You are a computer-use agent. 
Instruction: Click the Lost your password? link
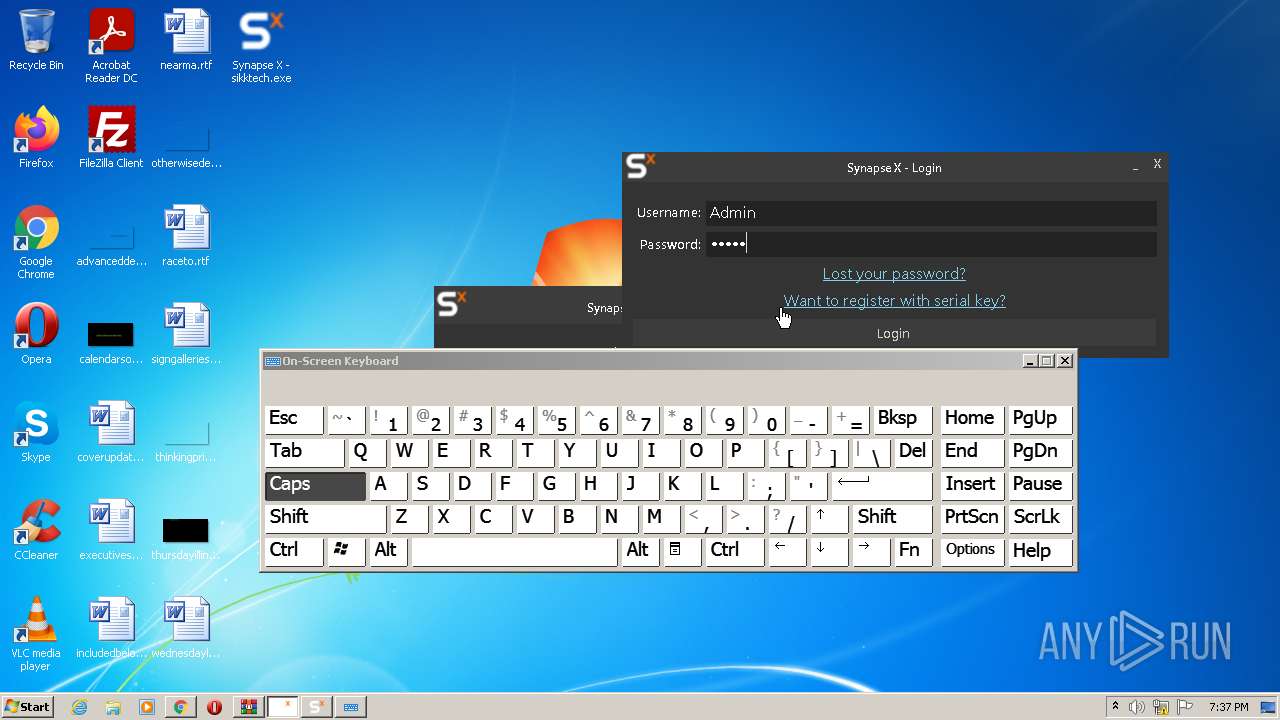[x=894, y=274]
